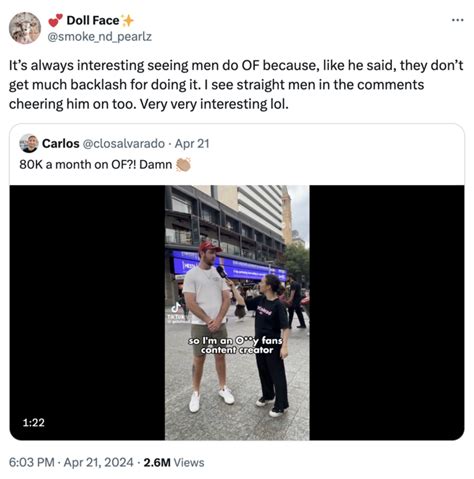Open the Doll Face display name

pyautogui.click(x=93, y=20)
